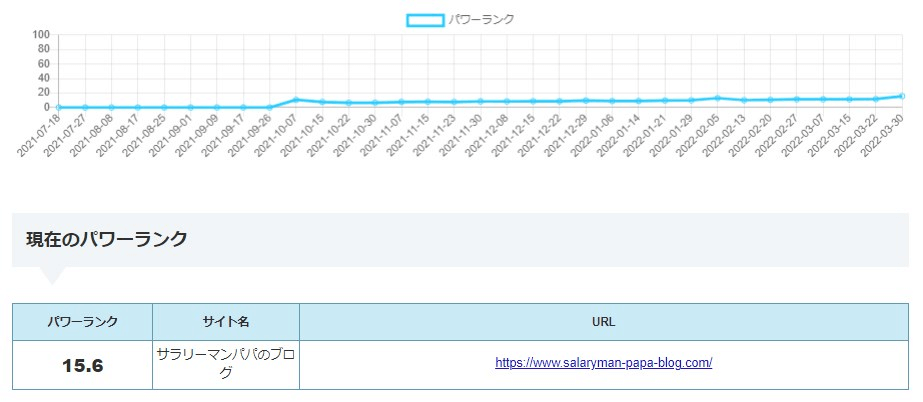Screen dimensions: 923x402
Task: Click the 2022-03-07 chart data point
Action: (823, 99)
